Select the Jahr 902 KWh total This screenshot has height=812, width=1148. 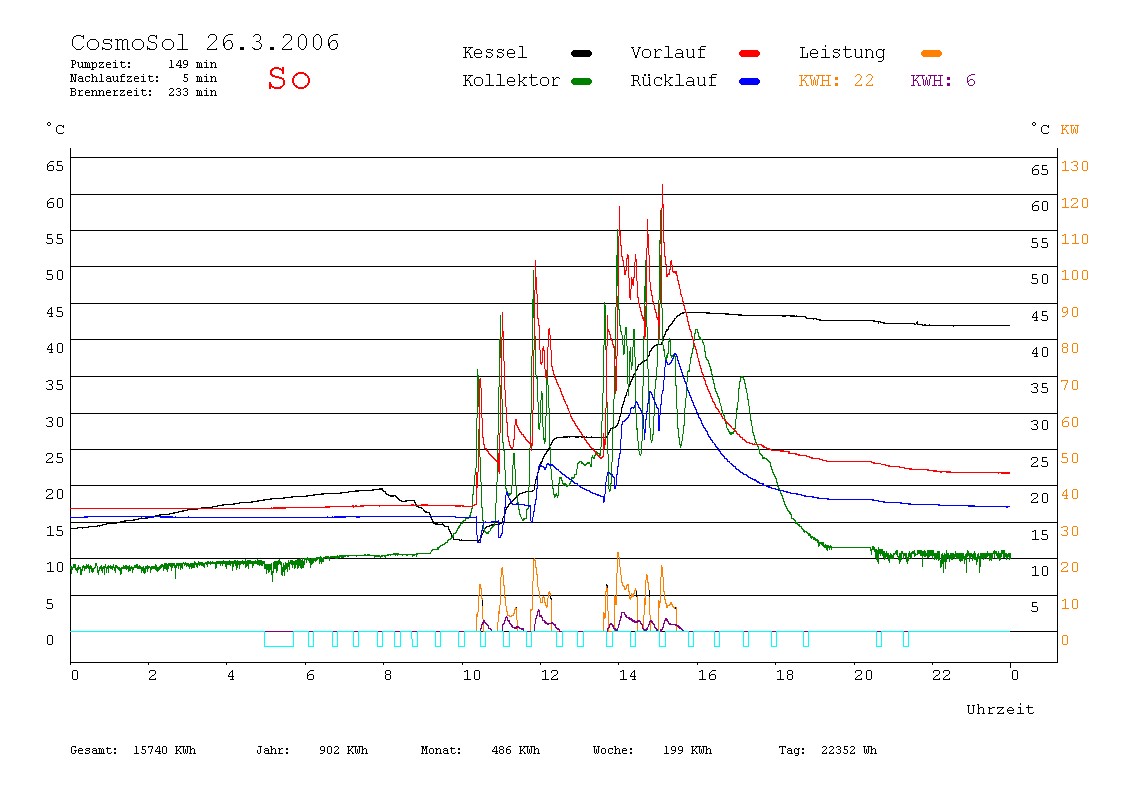coord(312,750)
